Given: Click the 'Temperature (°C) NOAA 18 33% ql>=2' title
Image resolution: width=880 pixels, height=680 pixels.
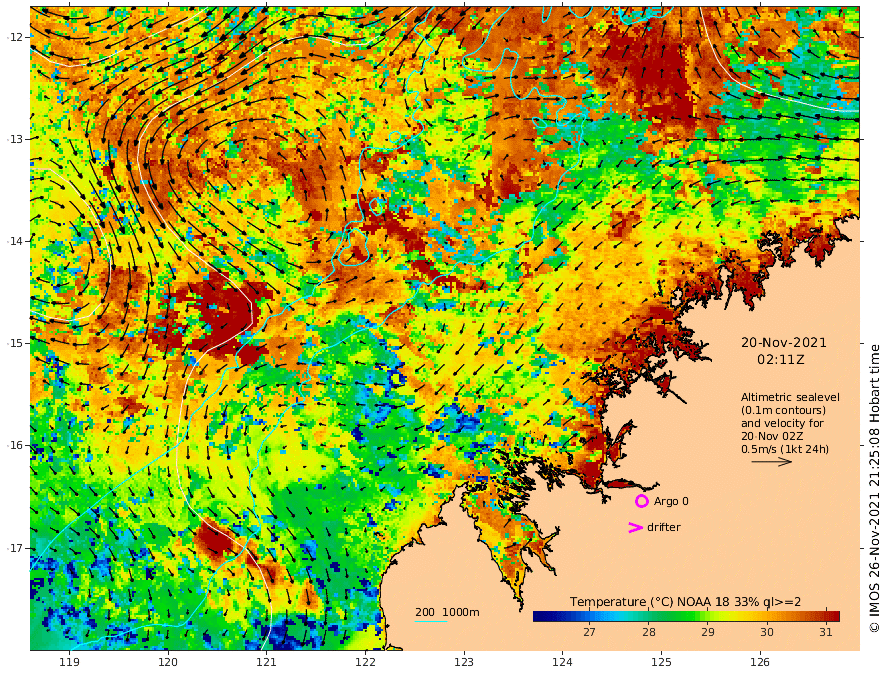Looking at the screenshot, I should 685,601.
